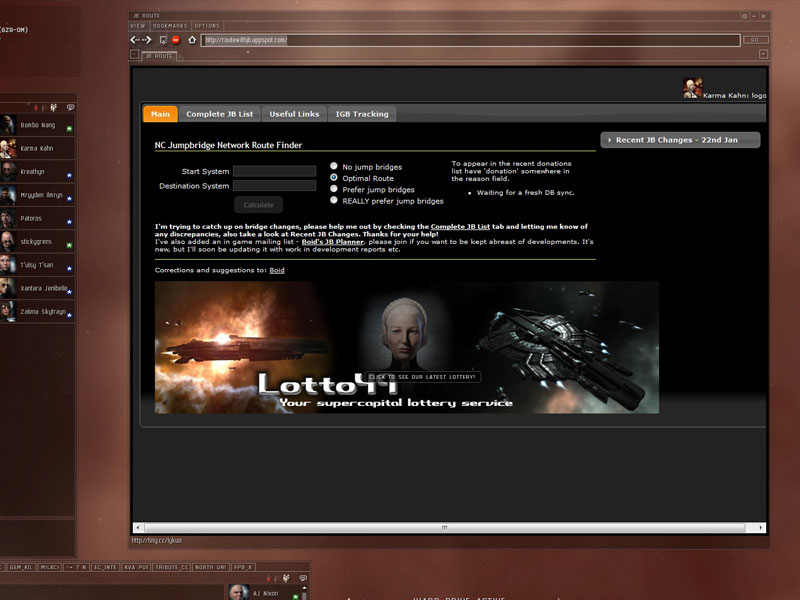Focus the Destination System input field
This screenshot has width=800, height=600.
[x=274, y=185]
